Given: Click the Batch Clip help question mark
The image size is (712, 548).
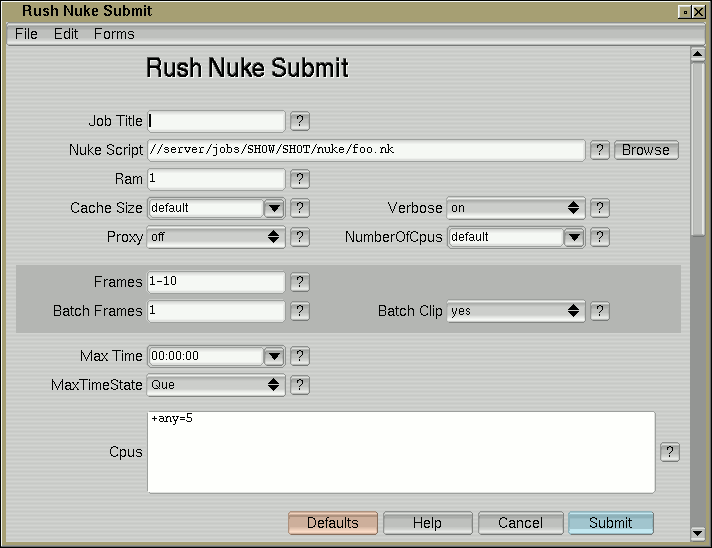Looking at the screenshot, I should 599,311.
